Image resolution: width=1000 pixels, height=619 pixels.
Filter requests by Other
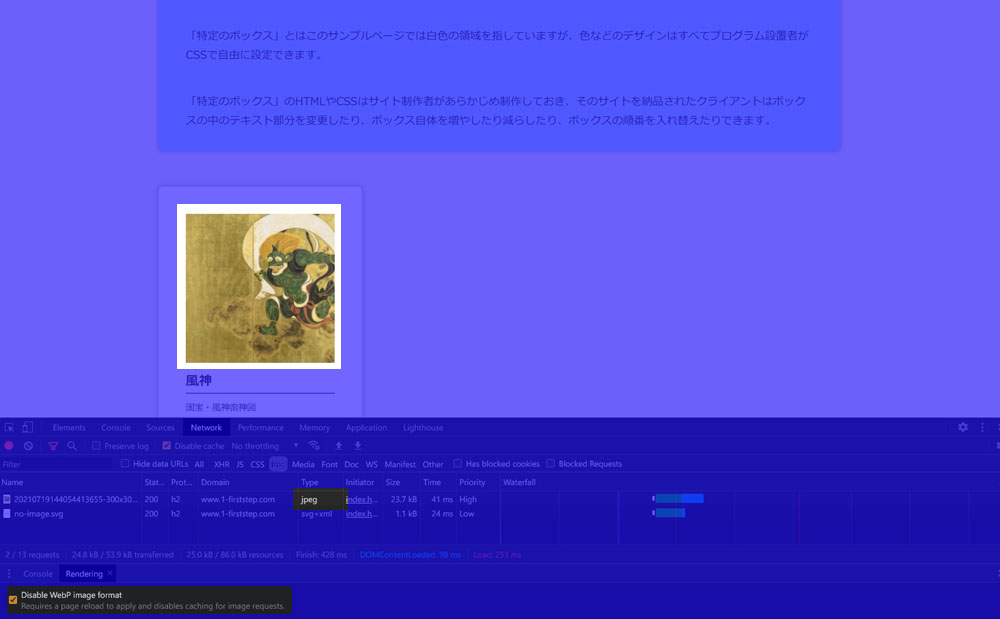(432, 464)
